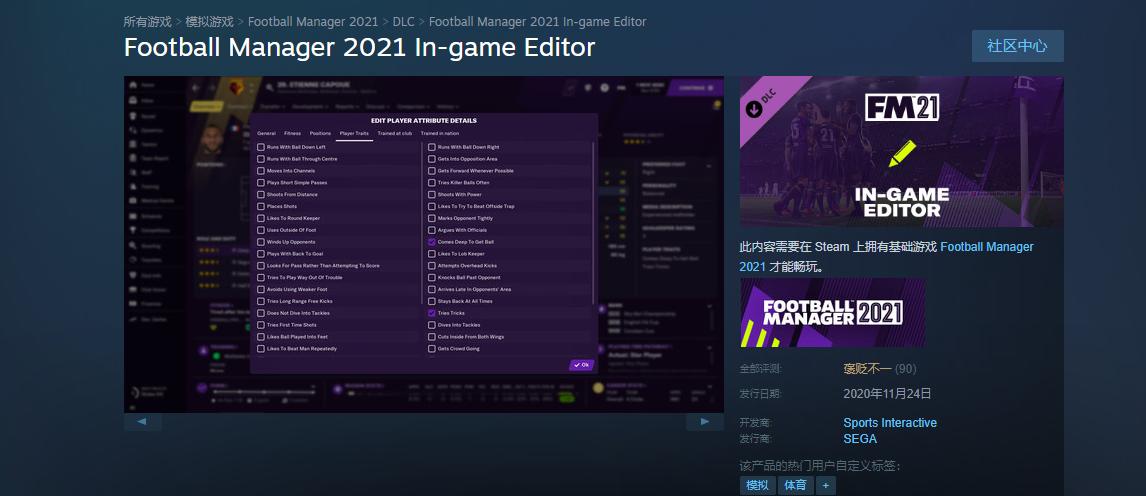
Task: Click the DLC download arrow badge on the header image
Action: click(x=752, y=110)
